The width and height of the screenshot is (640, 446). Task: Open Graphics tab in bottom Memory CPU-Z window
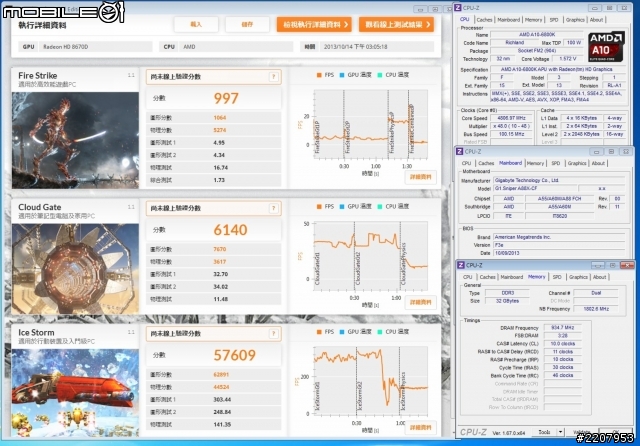578,277
